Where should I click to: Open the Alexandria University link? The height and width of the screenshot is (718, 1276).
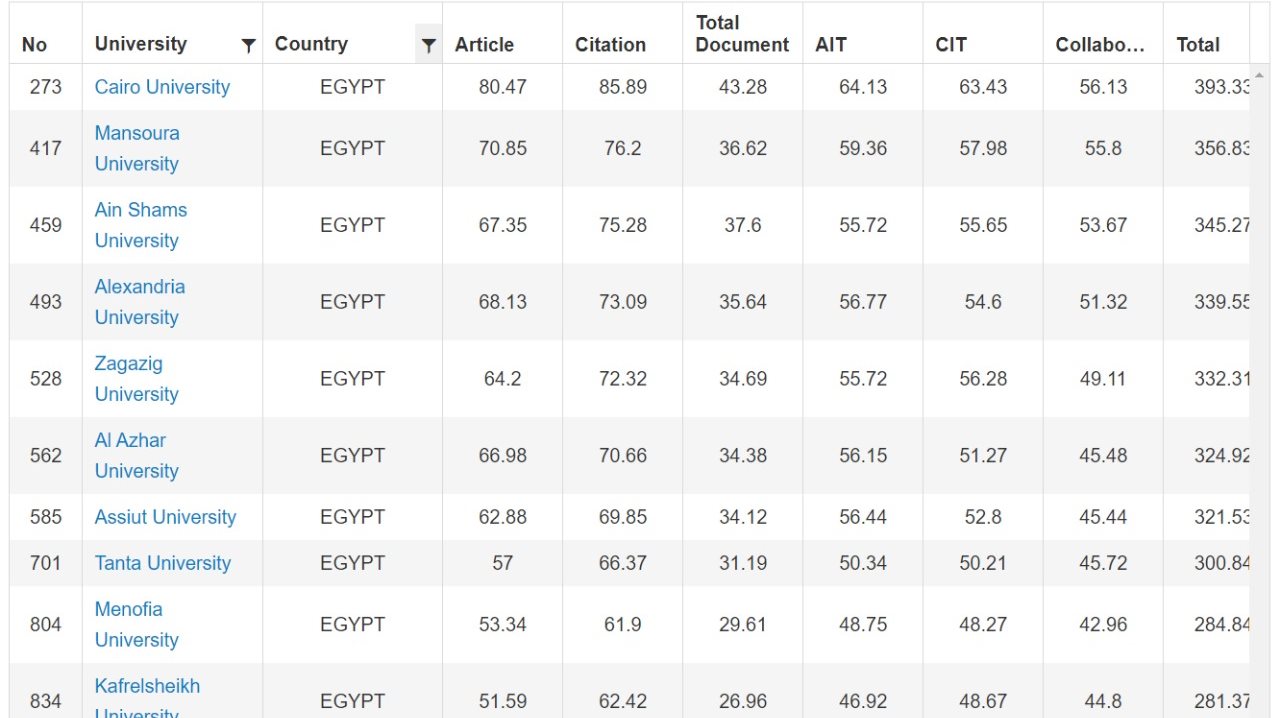[140, 302]
